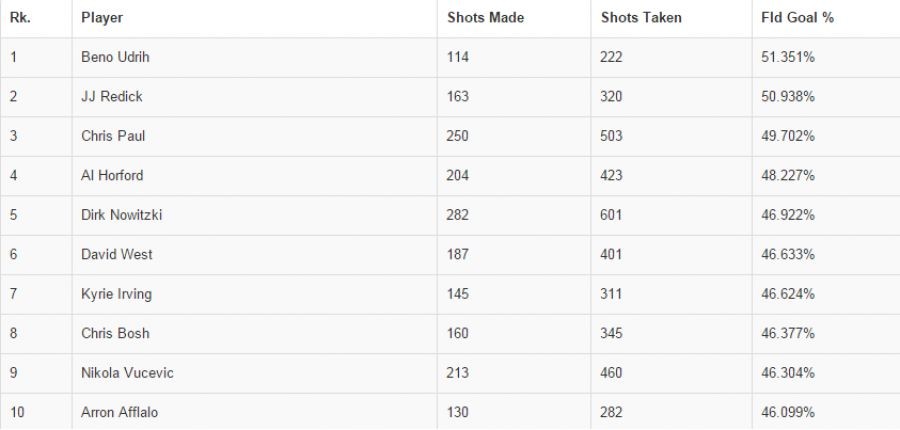Screen dimensions: 900x430
Task: Click the Rk. column header
Action: click(x=18, y=18)
